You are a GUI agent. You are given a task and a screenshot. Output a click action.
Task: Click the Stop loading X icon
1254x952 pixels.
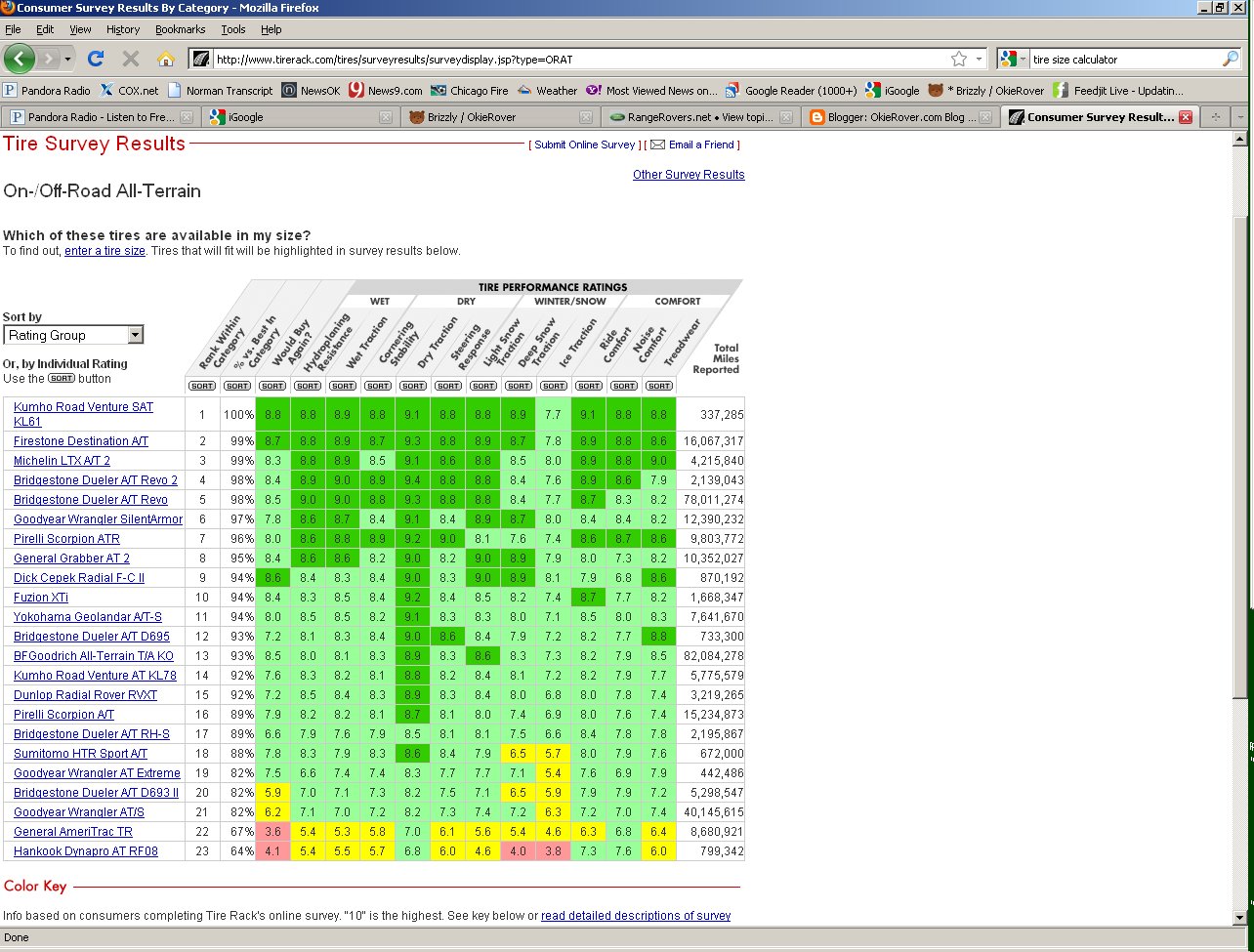pos(131,59)
